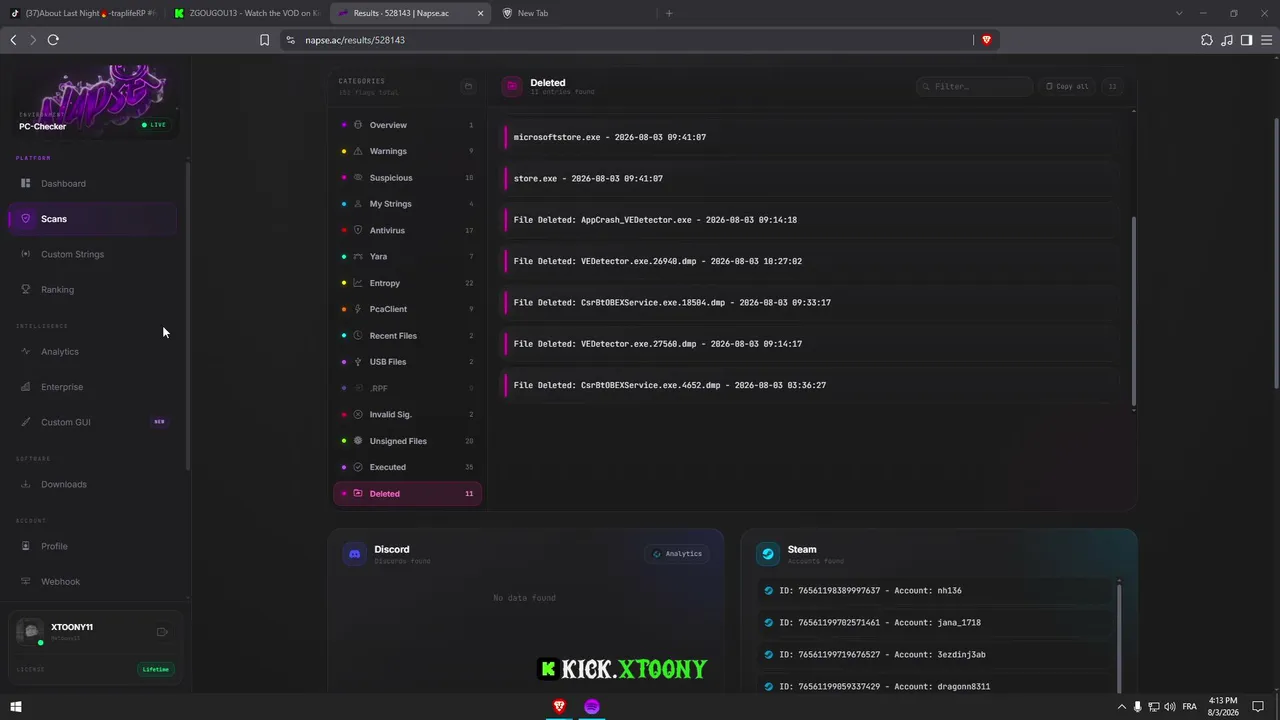The image size is (1280, 720).
Task: Click the microsoftstore.exe deleted entry
Action: tap(811, 137)
